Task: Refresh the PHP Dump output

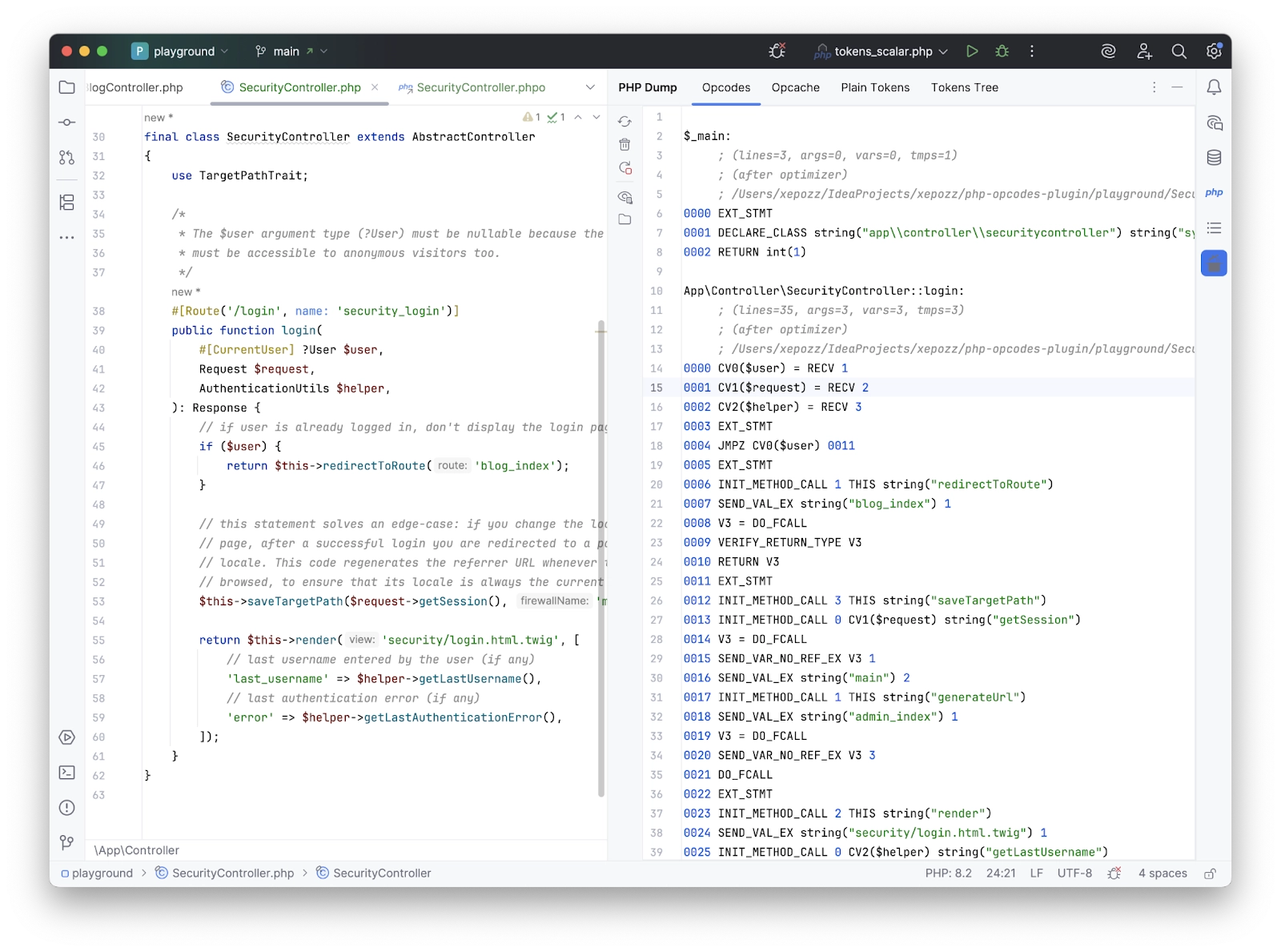Action: pos(625,121)
